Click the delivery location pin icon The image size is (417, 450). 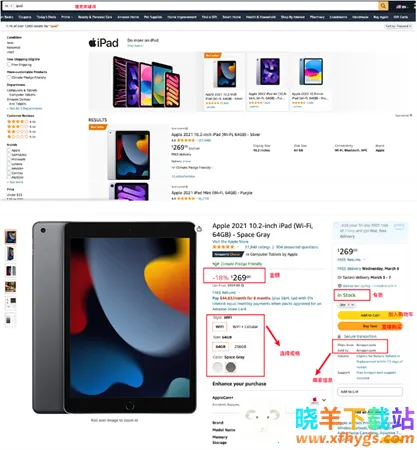pyautogui.click(x=339, y=286)
